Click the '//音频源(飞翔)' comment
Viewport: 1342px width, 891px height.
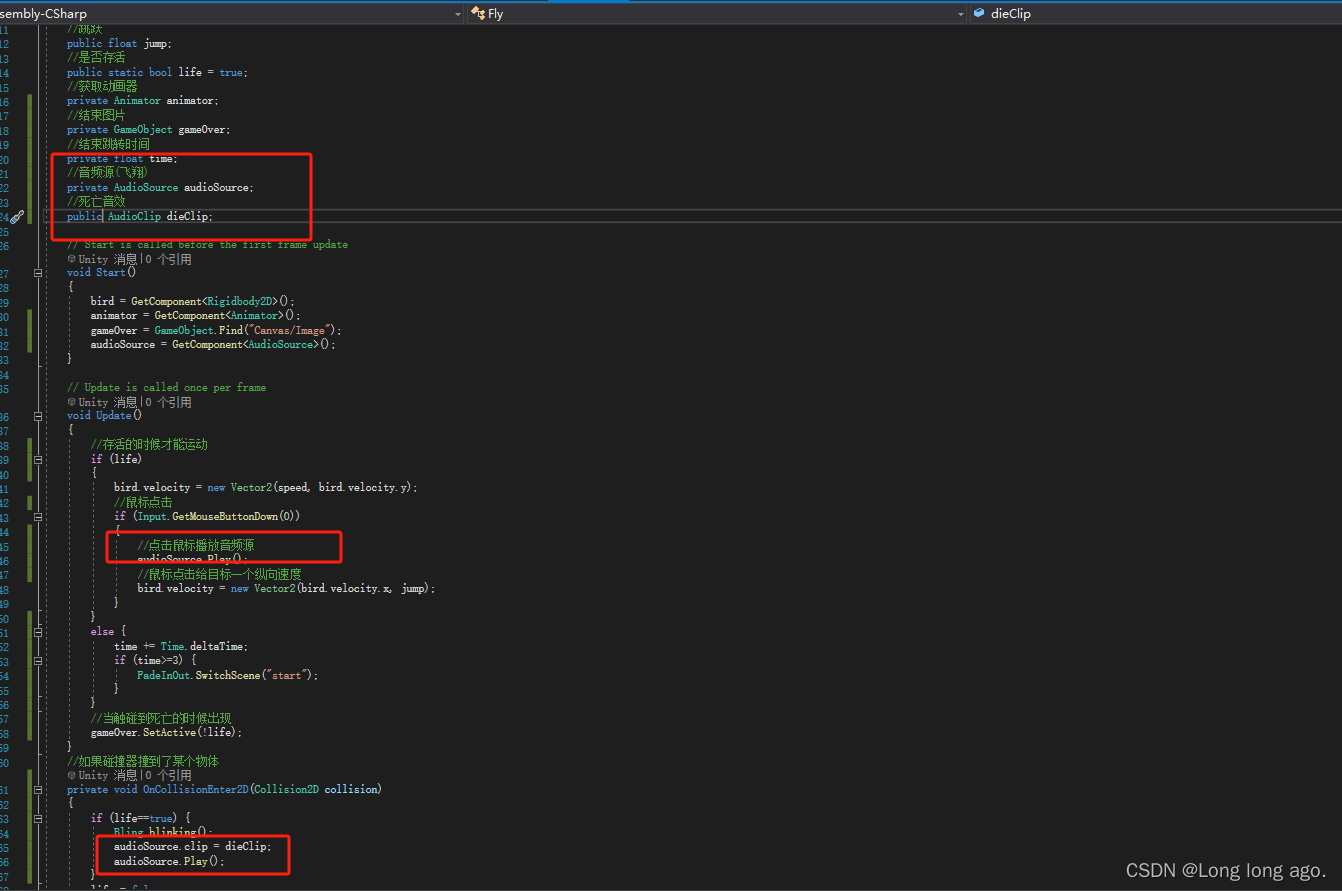107,172
